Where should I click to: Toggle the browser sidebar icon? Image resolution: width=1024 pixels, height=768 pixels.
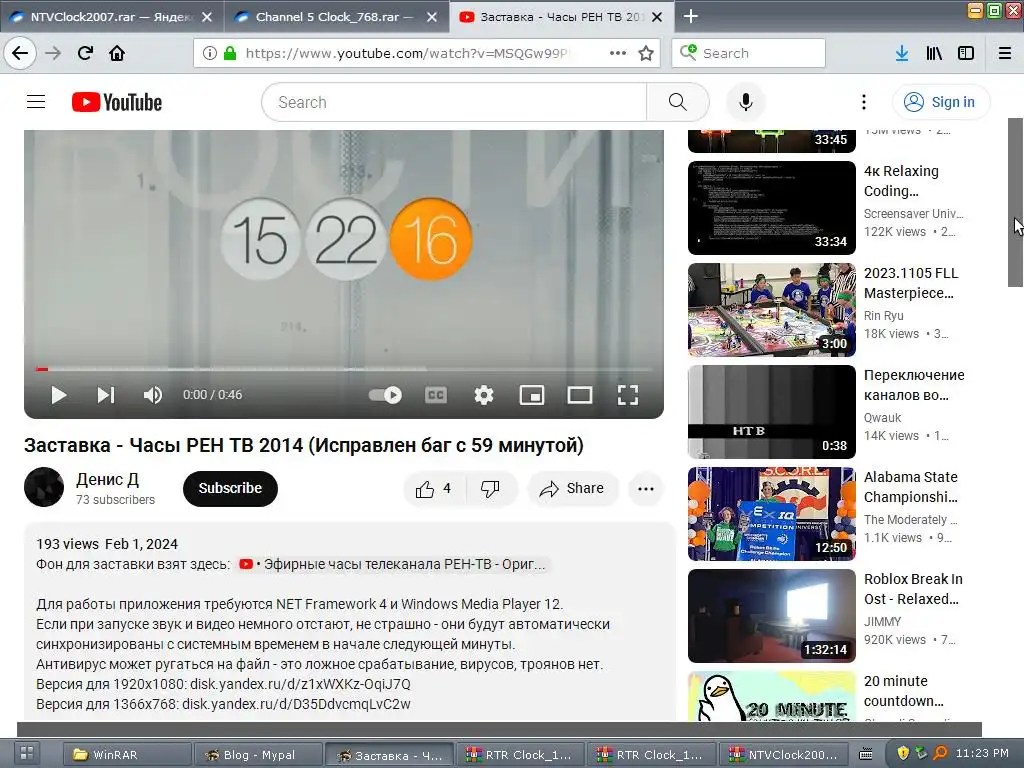click(966, 53)
